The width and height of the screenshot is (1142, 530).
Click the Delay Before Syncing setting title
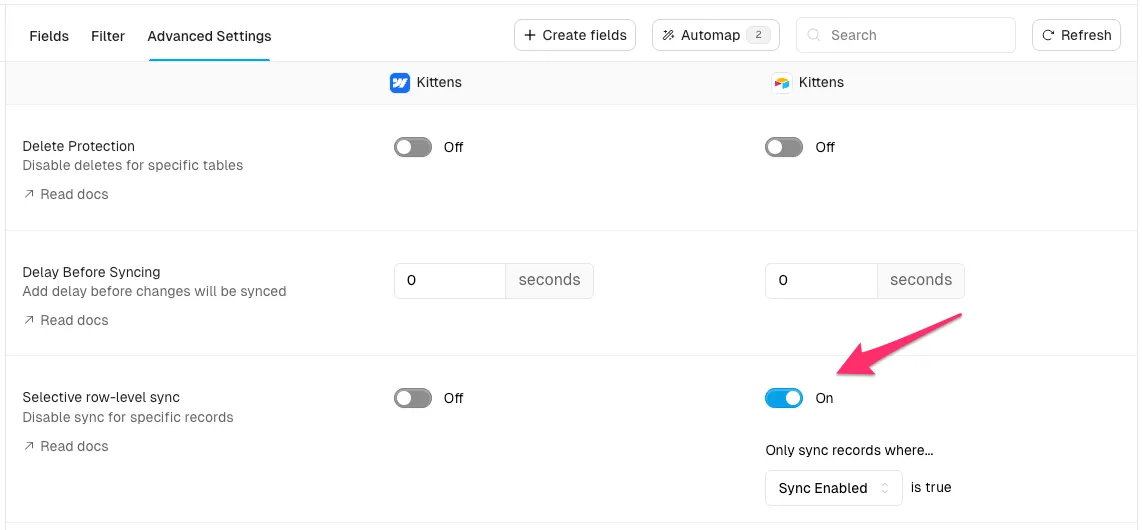click(x=91, y=272)
